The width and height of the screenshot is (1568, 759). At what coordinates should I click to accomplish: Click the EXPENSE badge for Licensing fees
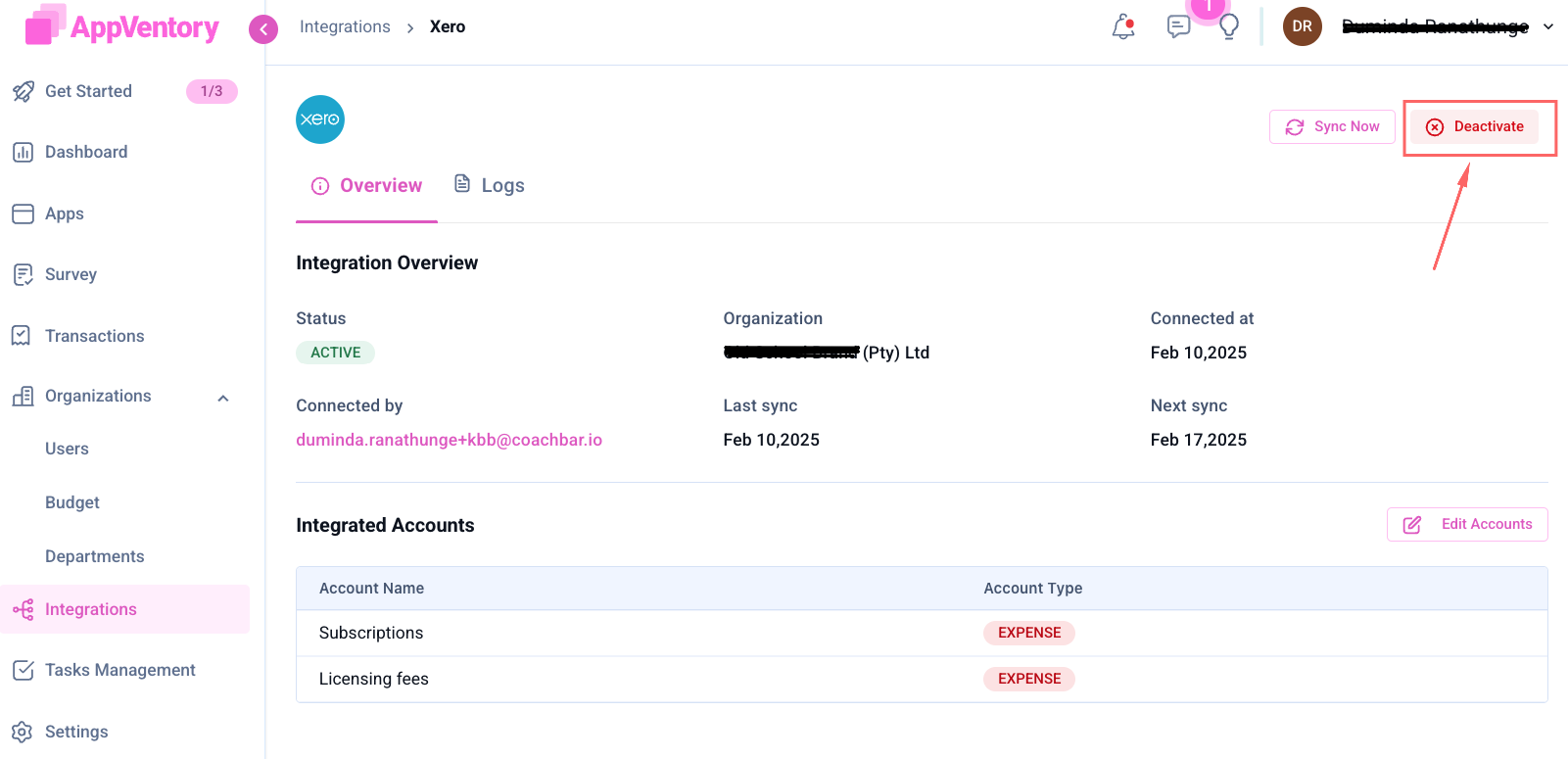tap(1029, 679)
